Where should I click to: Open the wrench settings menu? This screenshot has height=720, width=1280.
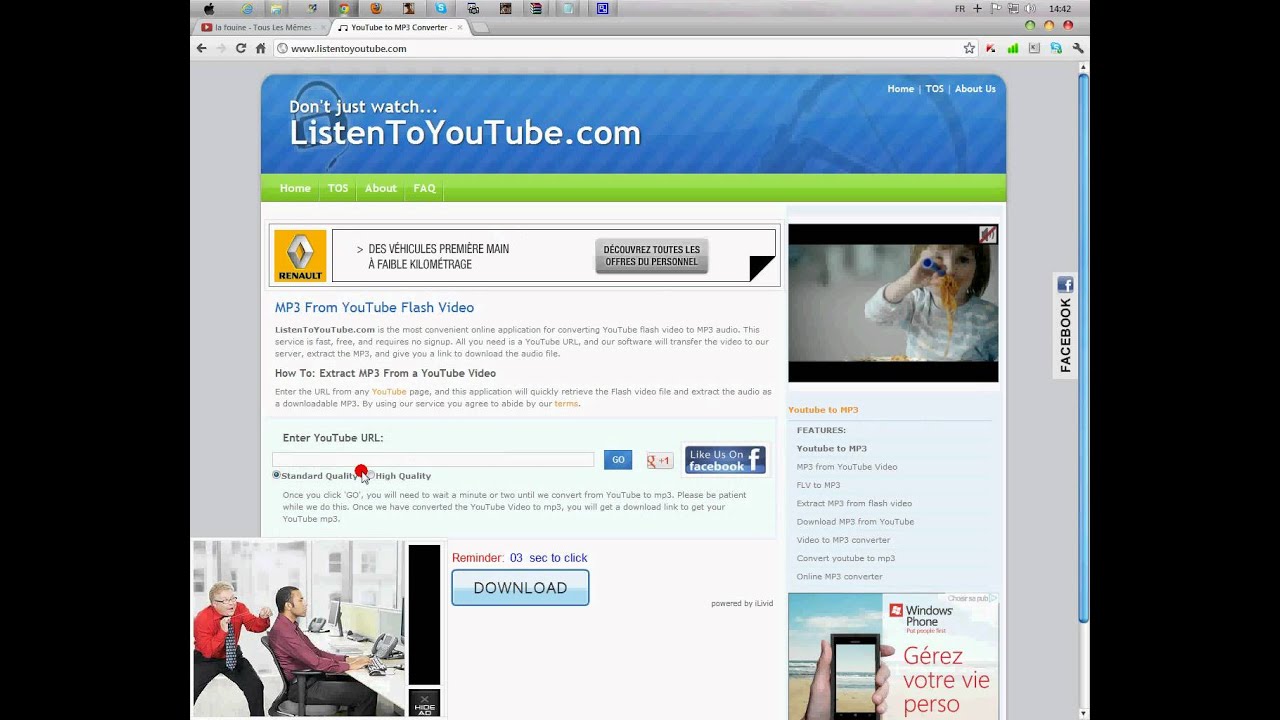click(x=1078, y=48)
